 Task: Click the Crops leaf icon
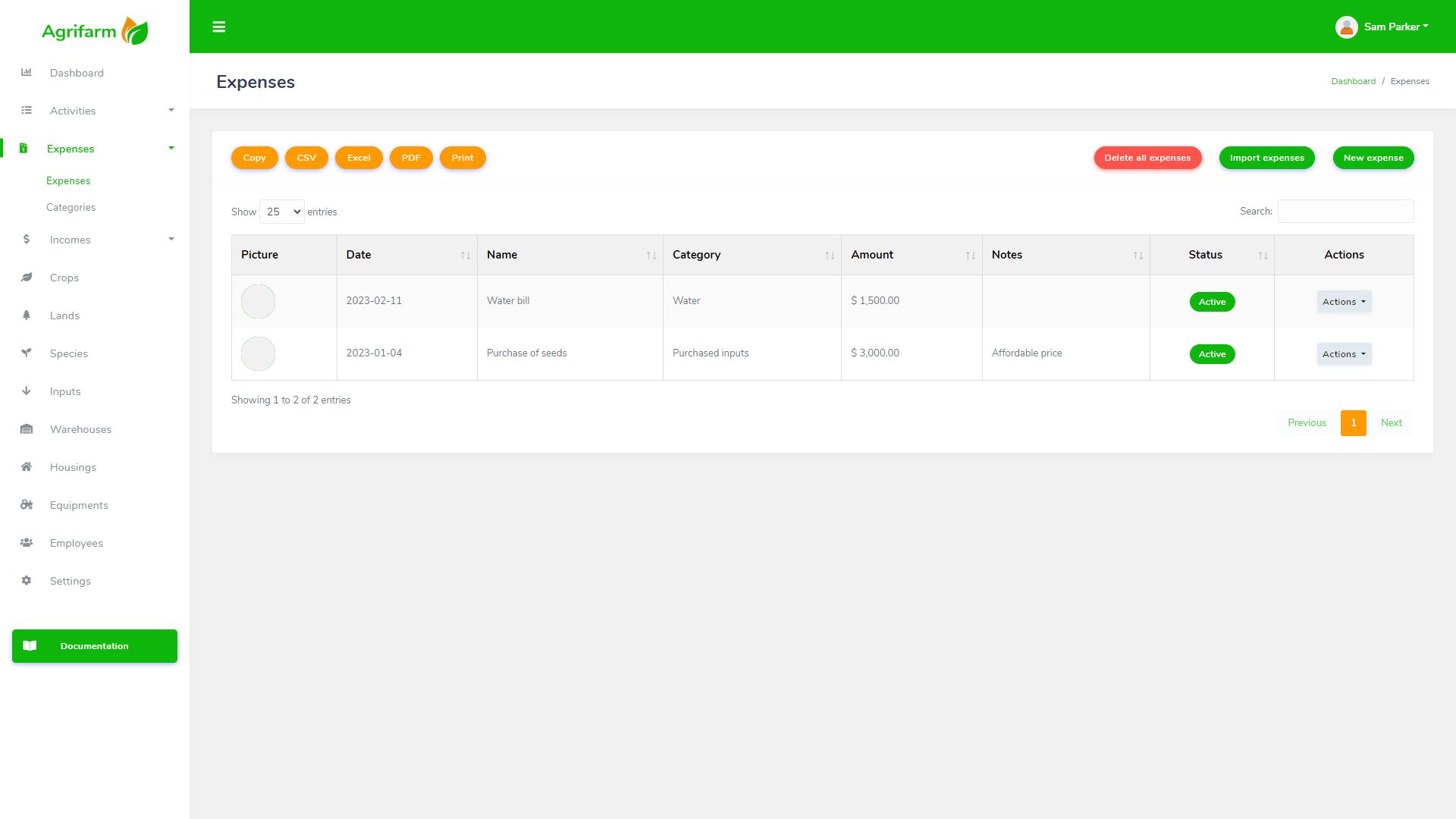27,278
